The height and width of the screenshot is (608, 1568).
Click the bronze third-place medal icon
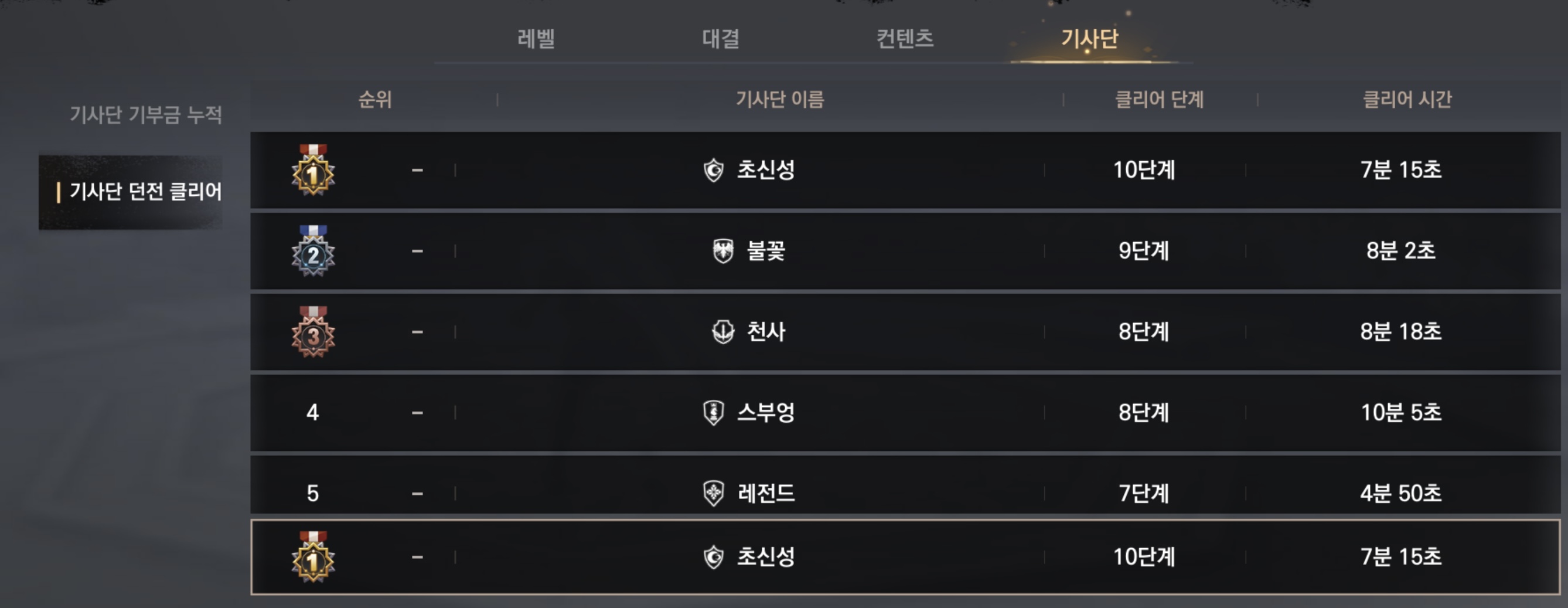[313, 332]
